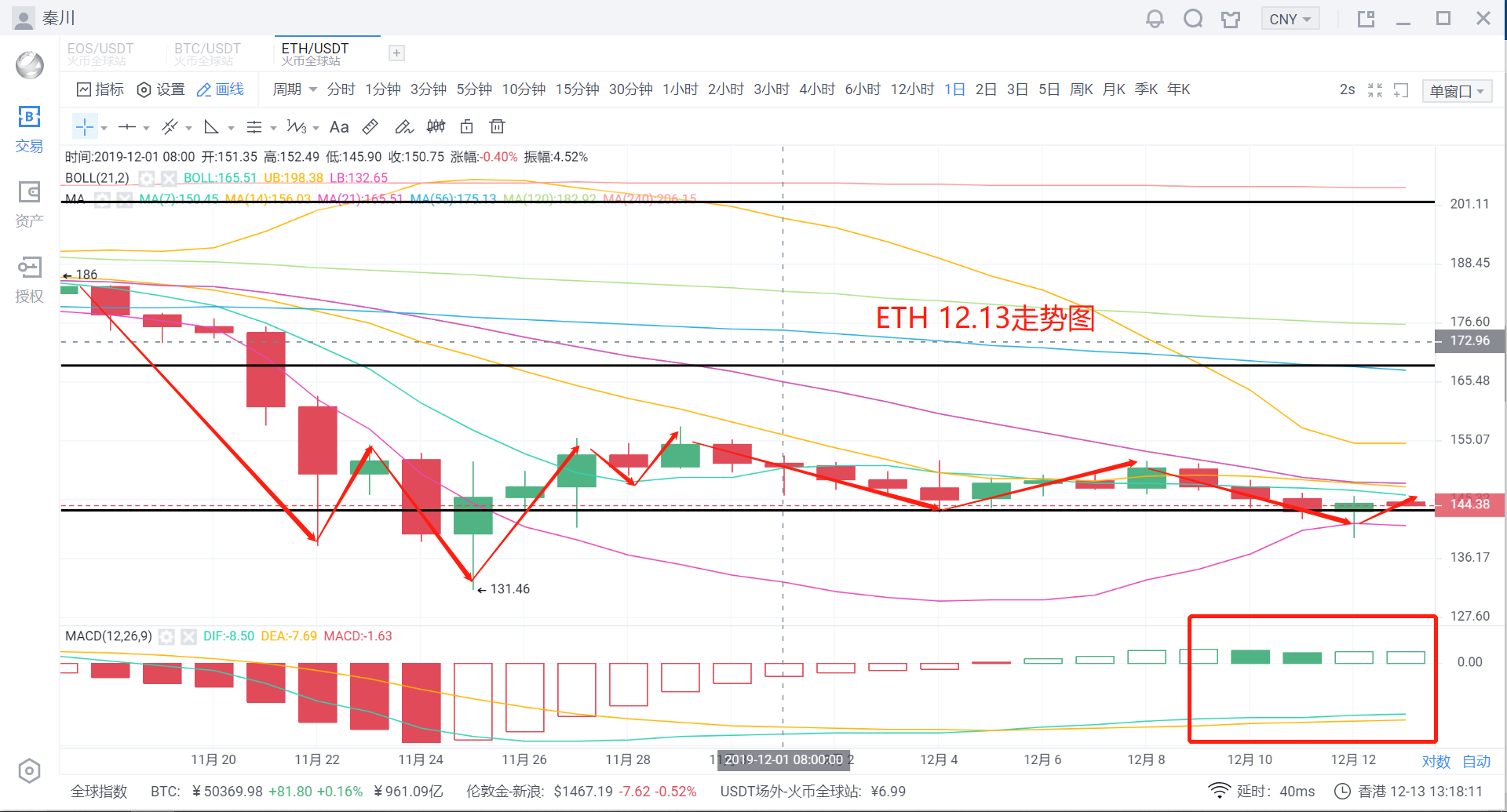Open the notification bell

tap(1155, 19)
